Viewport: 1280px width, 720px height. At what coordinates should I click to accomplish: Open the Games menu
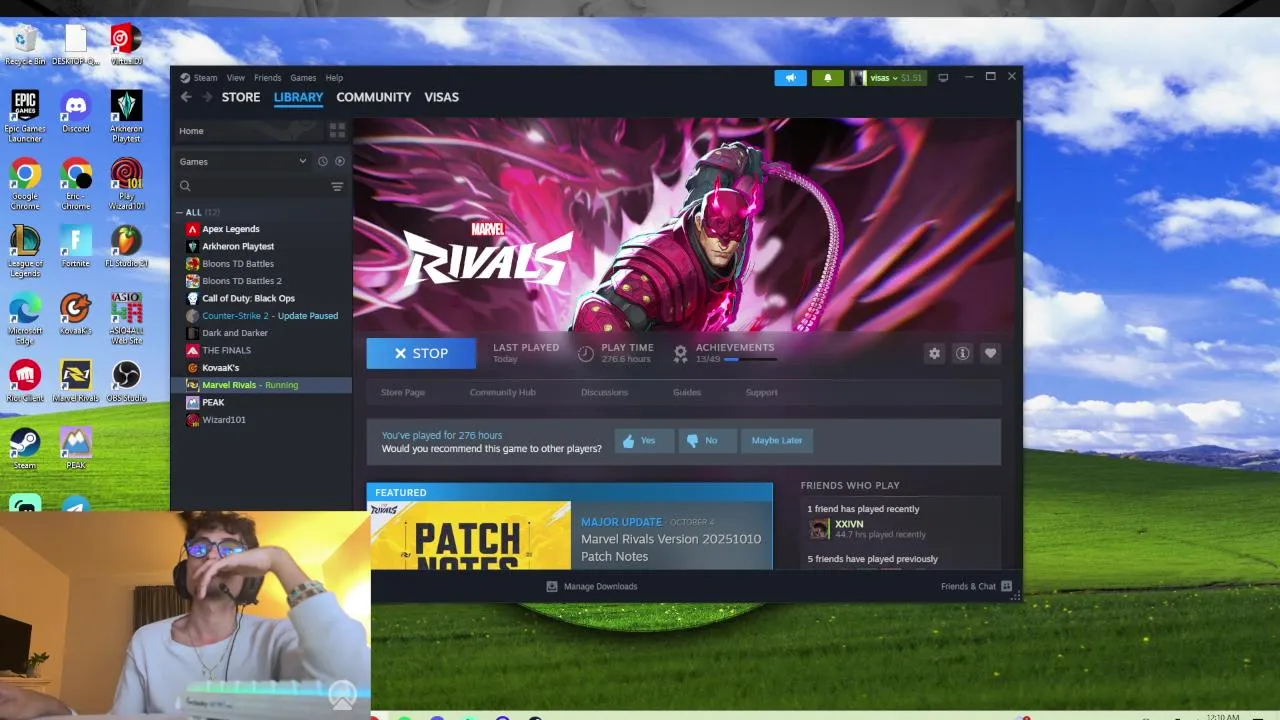pyautogui.click(x=303, y=77)
